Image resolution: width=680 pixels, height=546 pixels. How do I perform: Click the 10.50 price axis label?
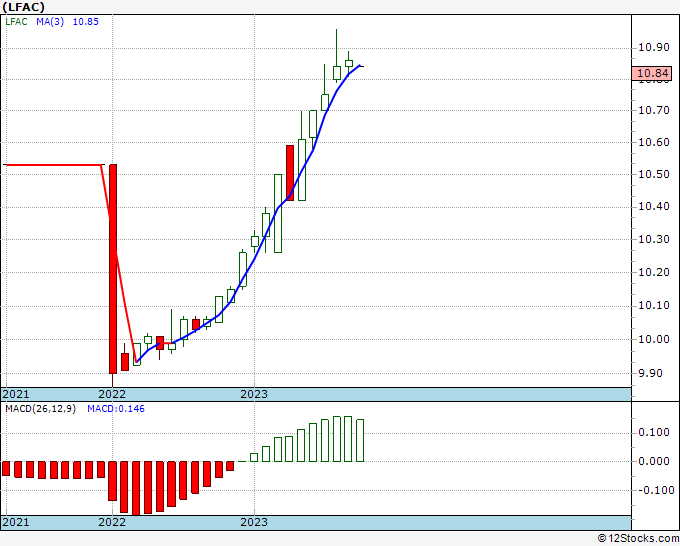[654, 174]
